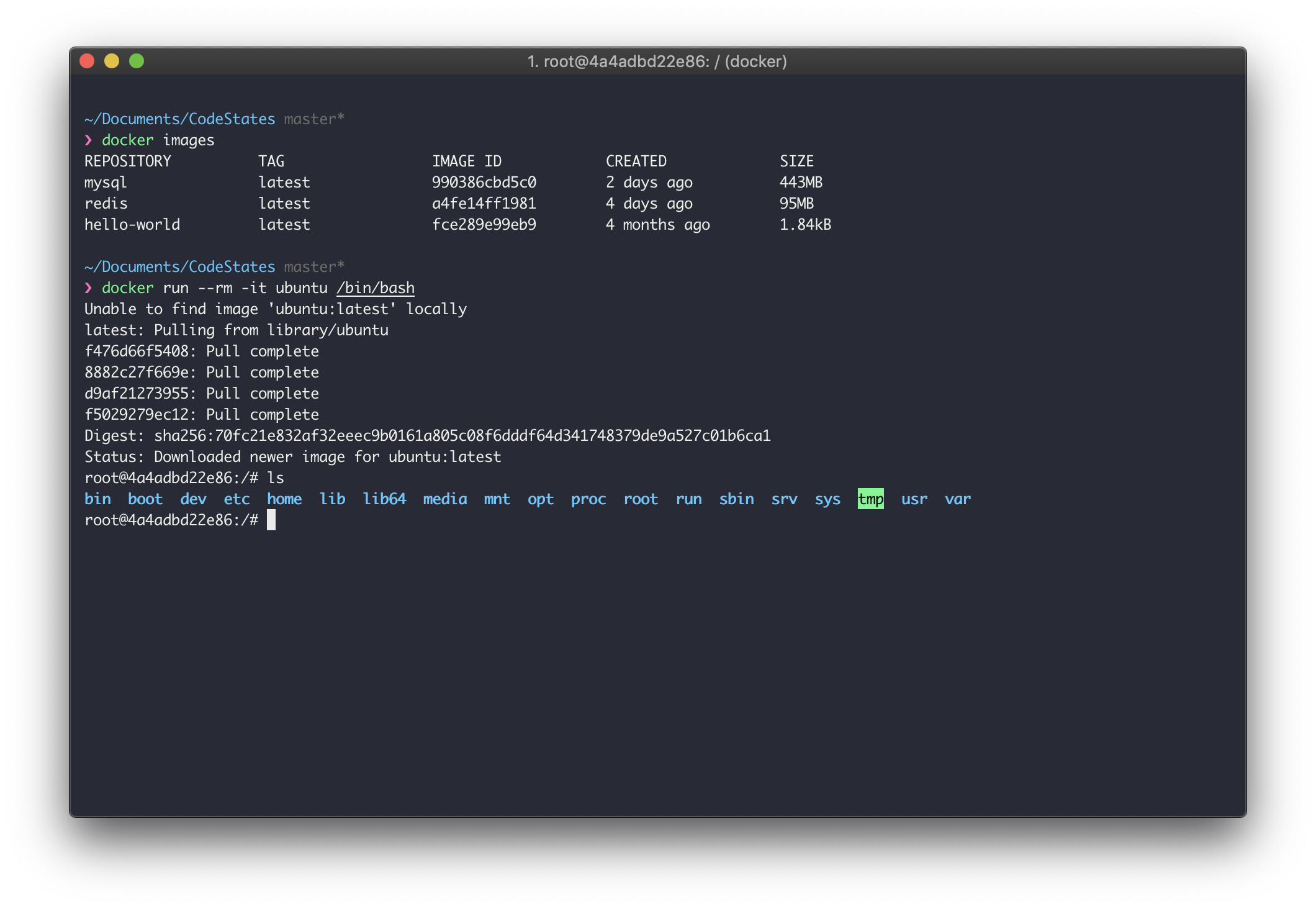Click the yellow minimize window button
The height and width of the screenshot is (909, 1316).
pos(112,61)
